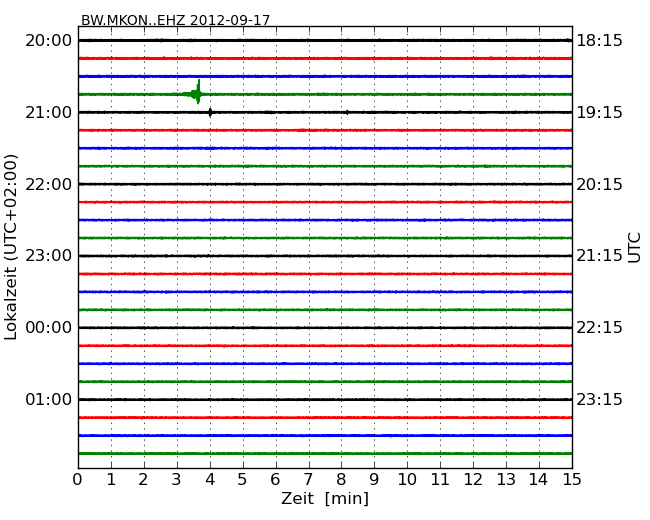The image size is (650, 520).
Task: Click the x-axis tick label 13
Action: (506, 479)
